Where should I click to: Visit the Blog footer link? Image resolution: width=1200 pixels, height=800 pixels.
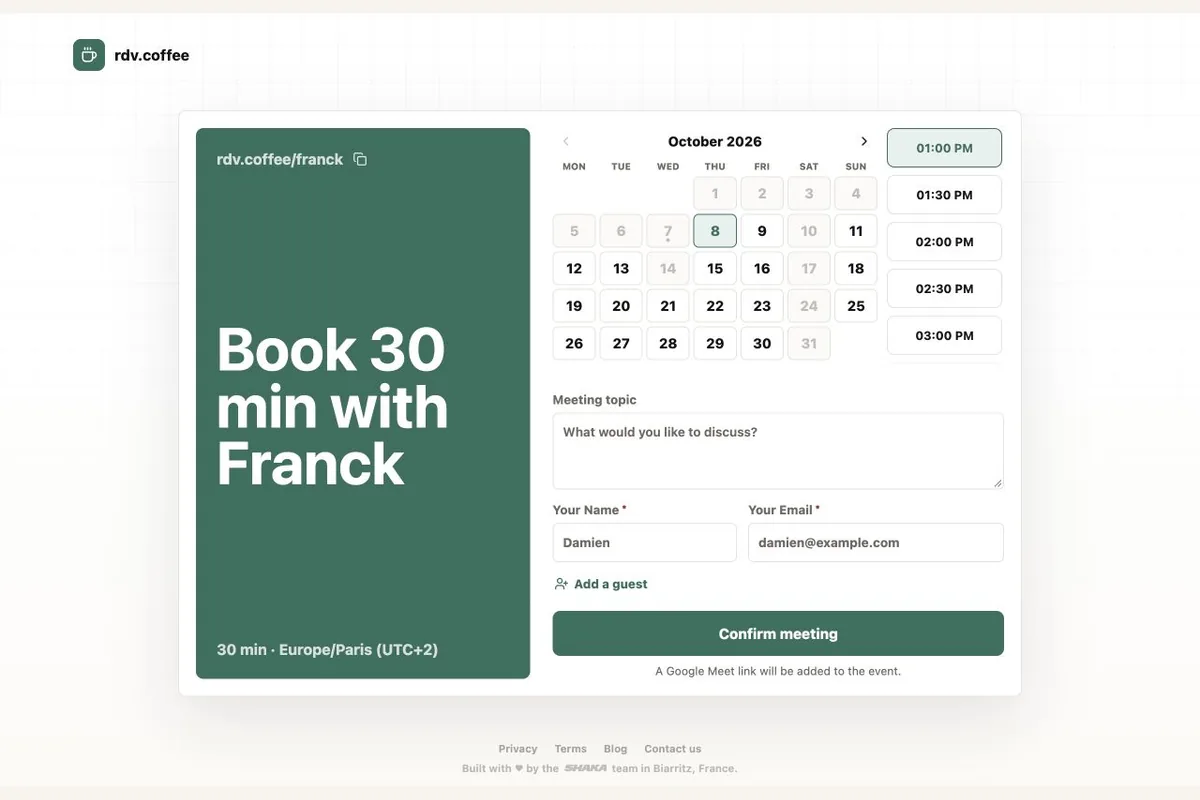click(616, 749)
